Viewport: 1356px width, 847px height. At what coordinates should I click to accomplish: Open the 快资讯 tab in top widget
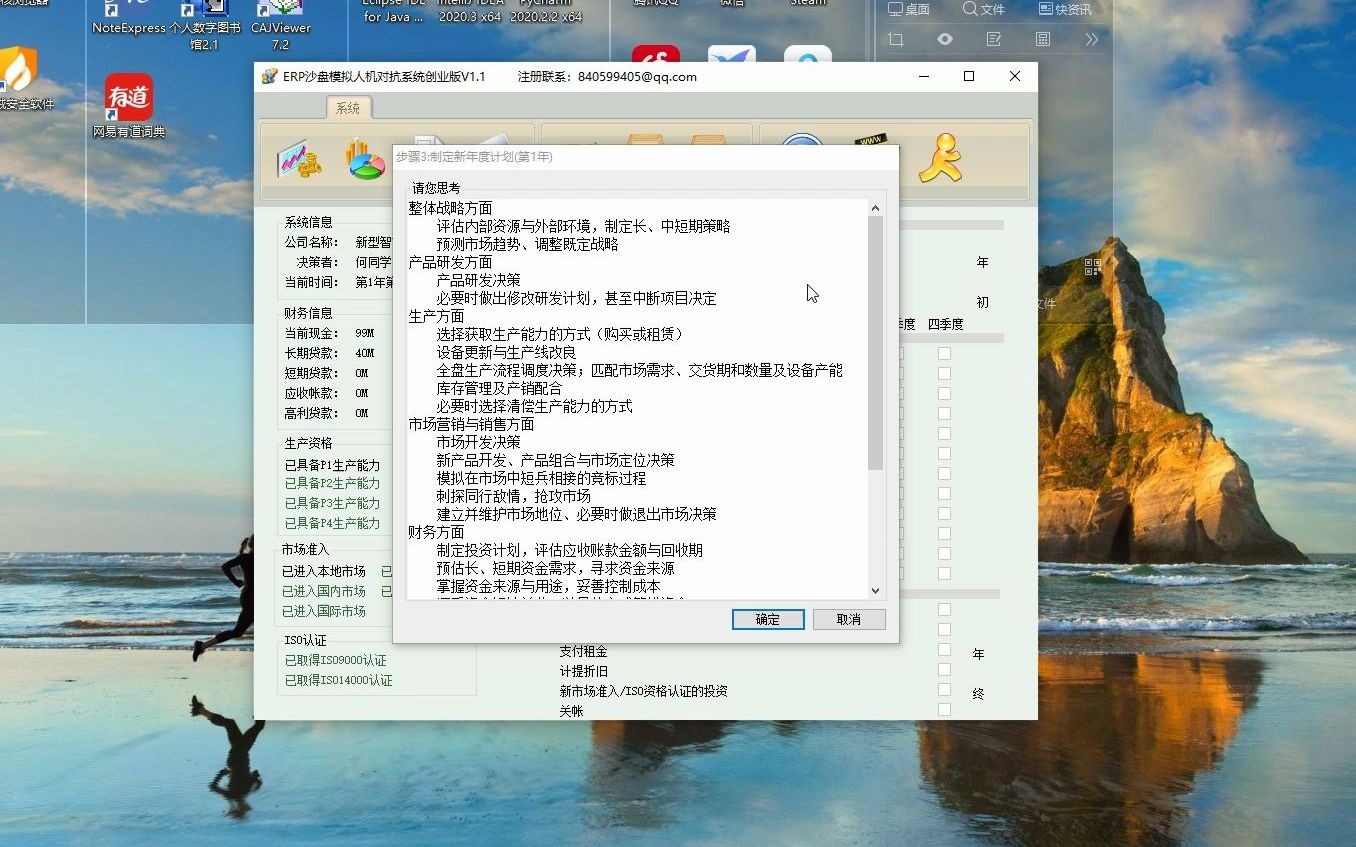point(1065,9)
